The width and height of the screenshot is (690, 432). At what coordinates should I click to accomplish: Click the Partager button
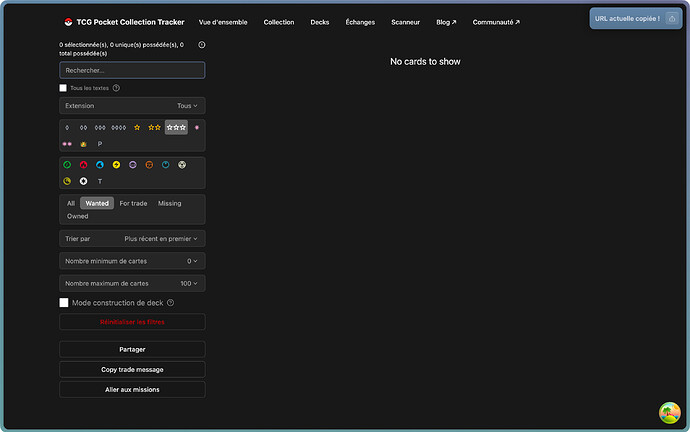tap(132, 349)
